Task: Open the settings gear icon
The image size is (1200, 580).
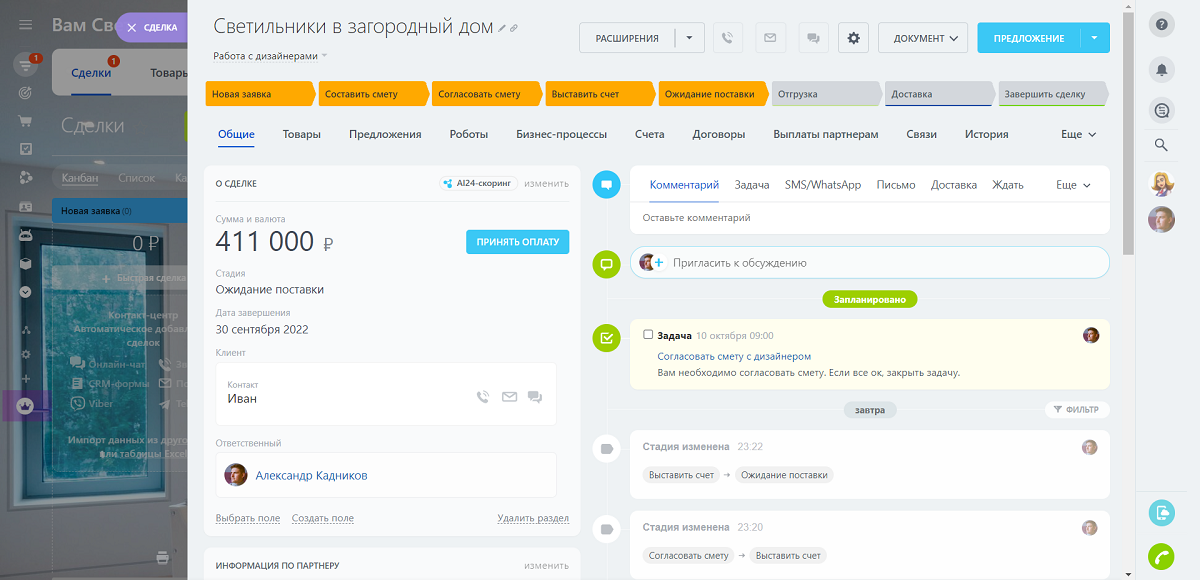Action: click(853, 38)
